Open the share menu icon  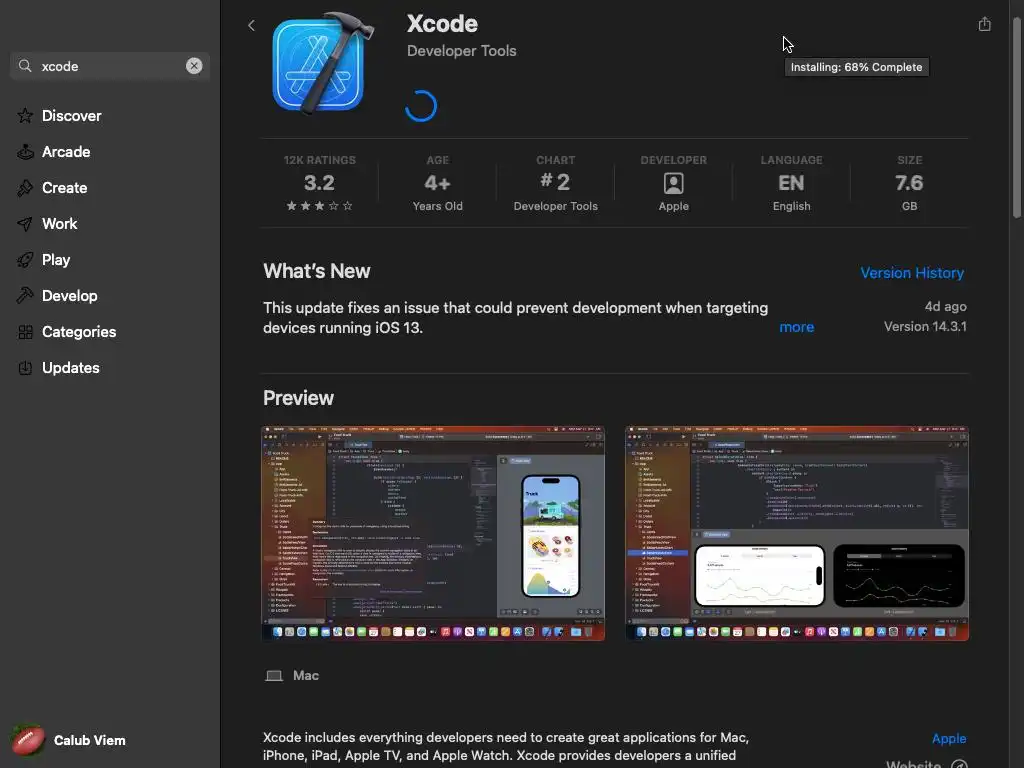pyautogui.click(x=984, y=25)
